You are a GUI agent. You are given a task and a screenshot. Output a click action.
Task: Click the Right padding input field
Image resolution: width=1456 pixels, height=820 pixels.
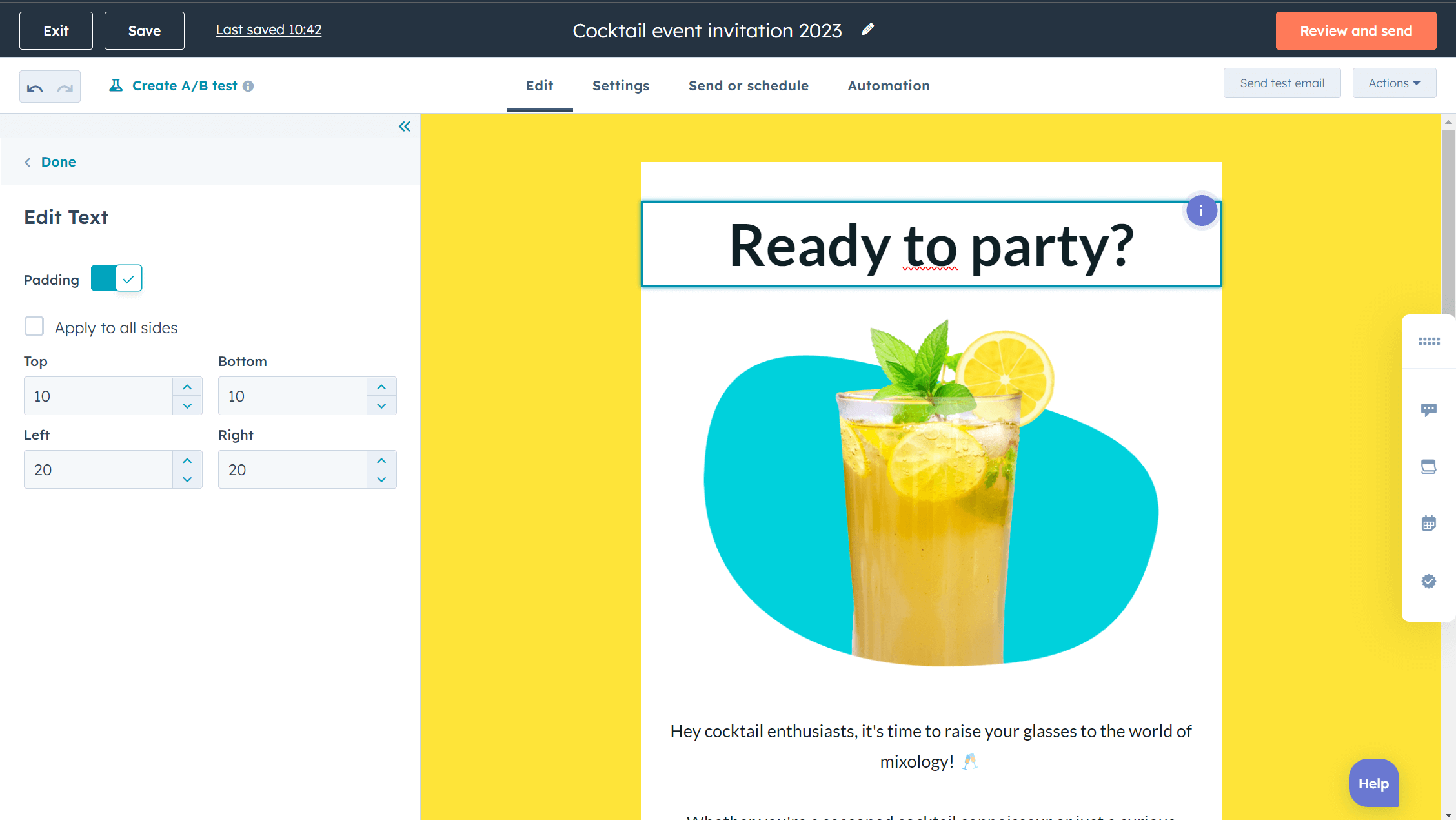coord(293,469)
